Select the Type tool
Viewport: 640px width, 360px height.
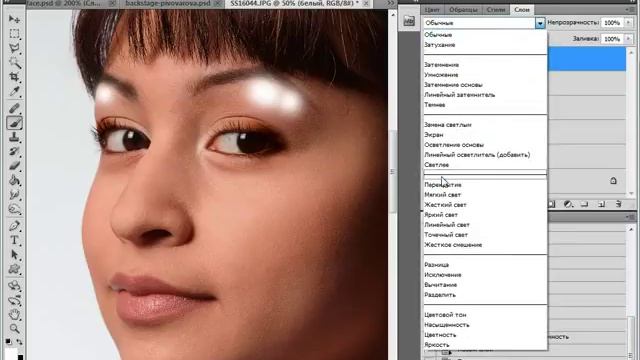click(x=14, y=240)
